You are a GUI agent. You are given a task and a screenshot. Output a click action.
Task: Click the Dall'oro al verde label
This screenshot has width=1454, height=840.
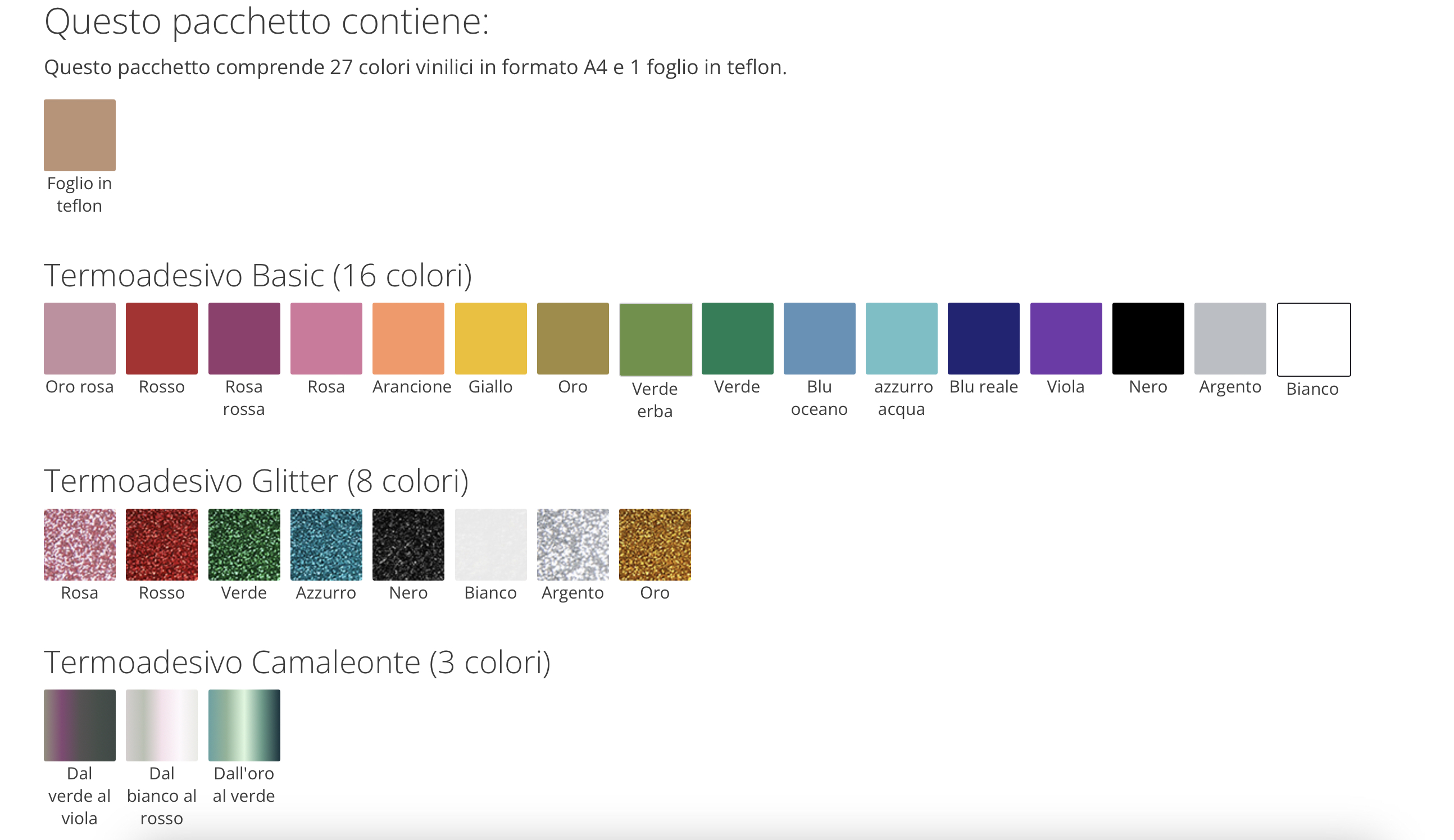(244, 784)
